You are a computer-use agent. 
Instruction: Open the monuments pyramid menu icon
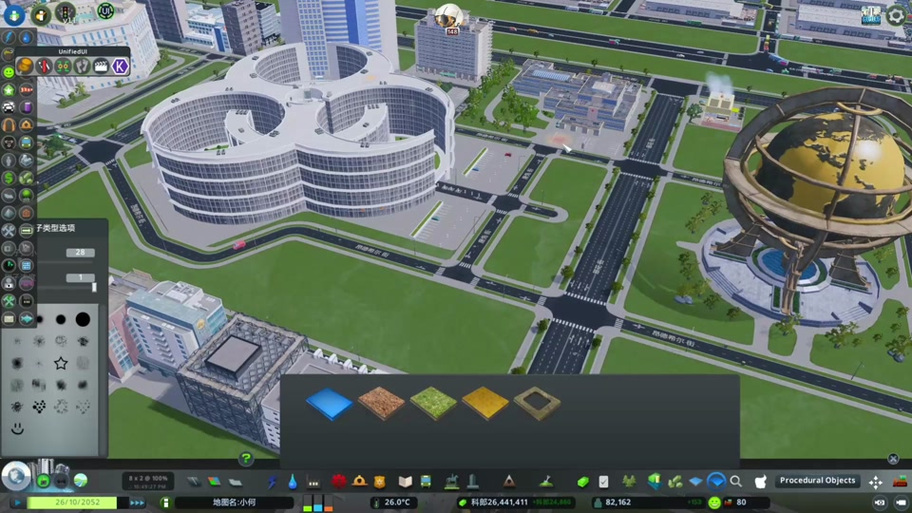point(509,481)
